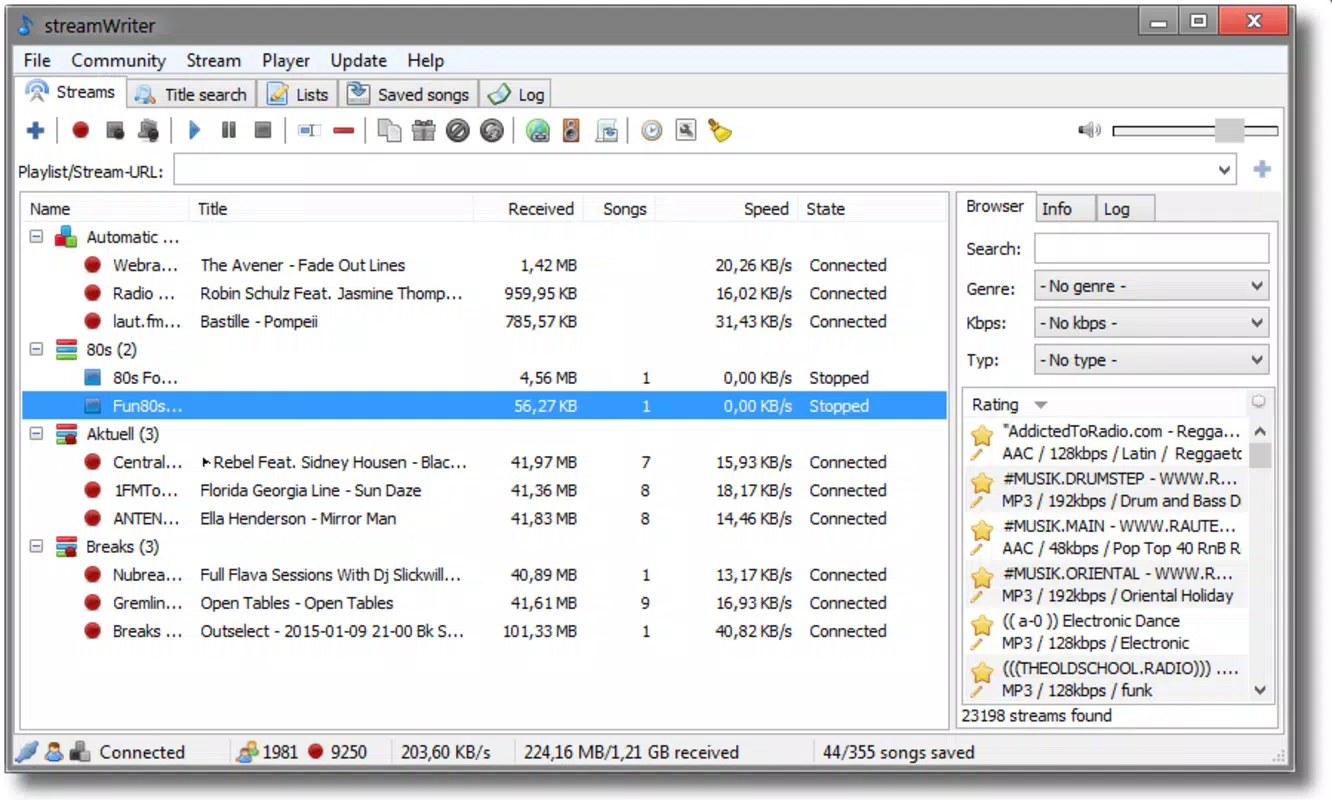Select the 80s Fo... stopped stream
The width and height of the screenshot is (1332, 800).
(x=484, y=378)
